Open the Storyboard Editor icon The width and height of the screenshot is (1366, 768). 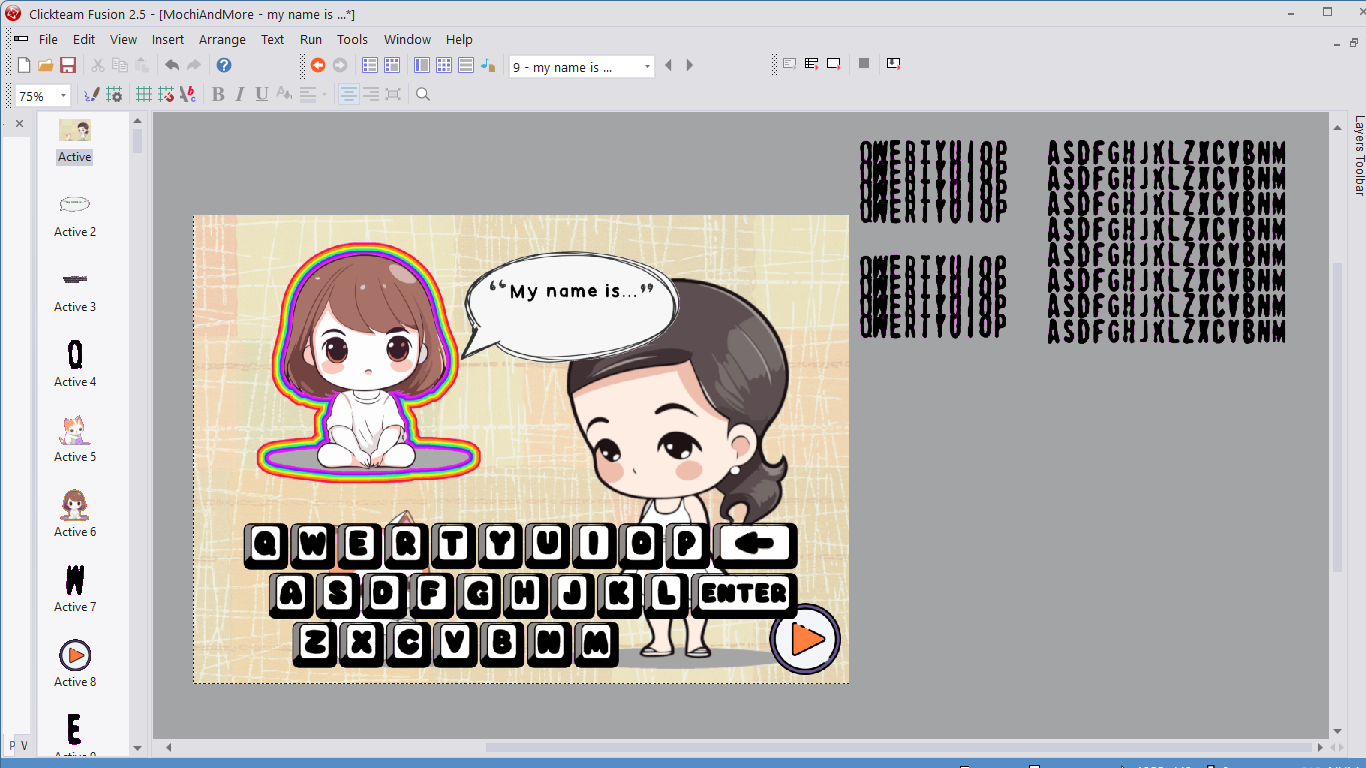coord(370,65)
